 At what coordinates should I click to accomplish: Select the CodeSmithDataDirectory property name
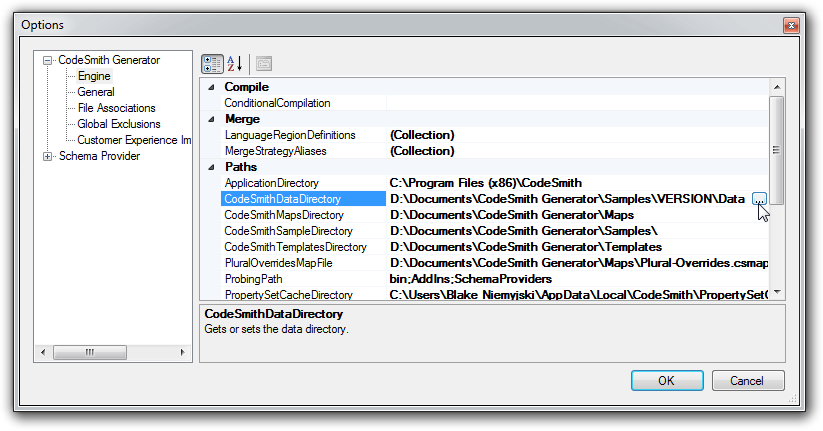(303, 199)
